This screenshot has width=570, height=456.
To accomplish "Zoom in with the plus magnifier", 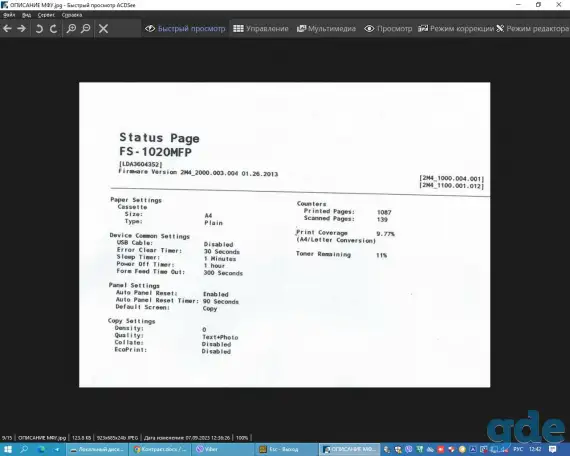I will tap(71, 28).
